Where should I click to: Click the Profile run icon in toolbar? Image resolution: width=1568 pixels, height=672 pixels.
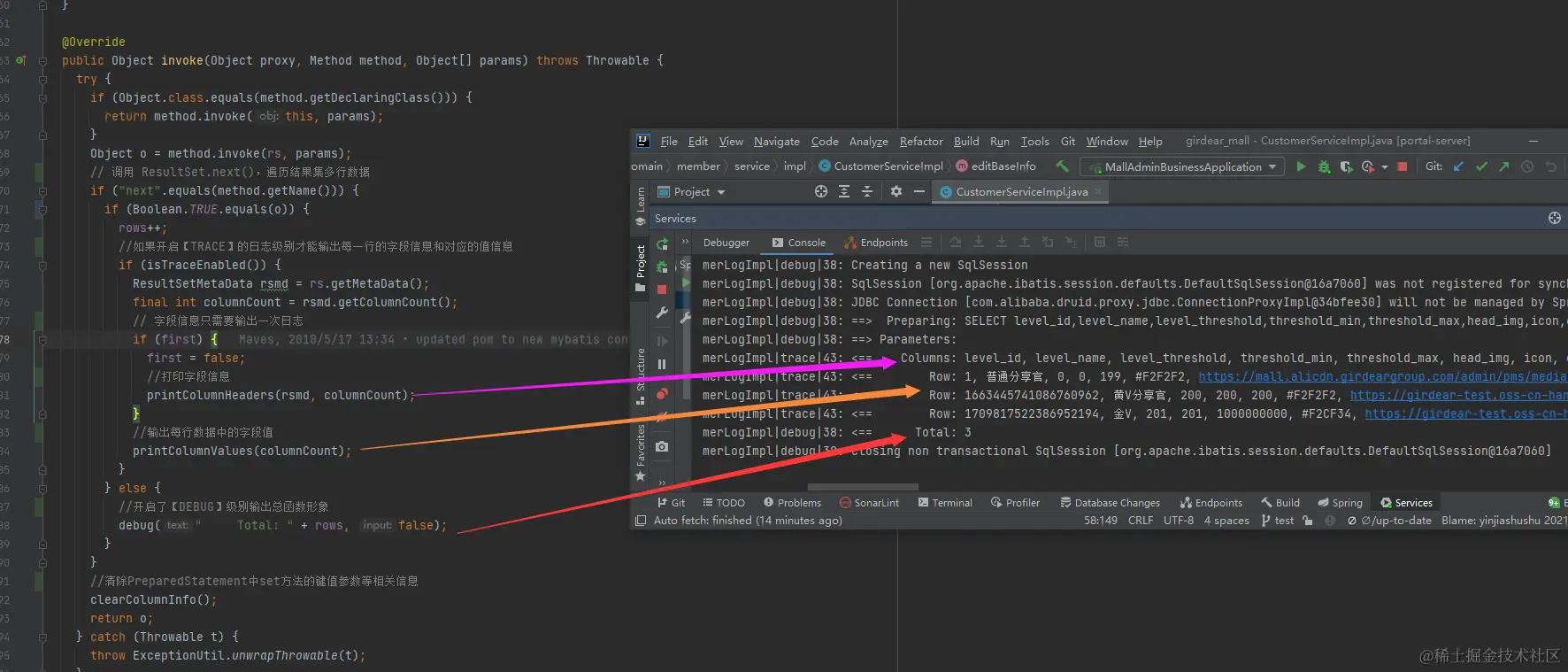click(1368, 166)
